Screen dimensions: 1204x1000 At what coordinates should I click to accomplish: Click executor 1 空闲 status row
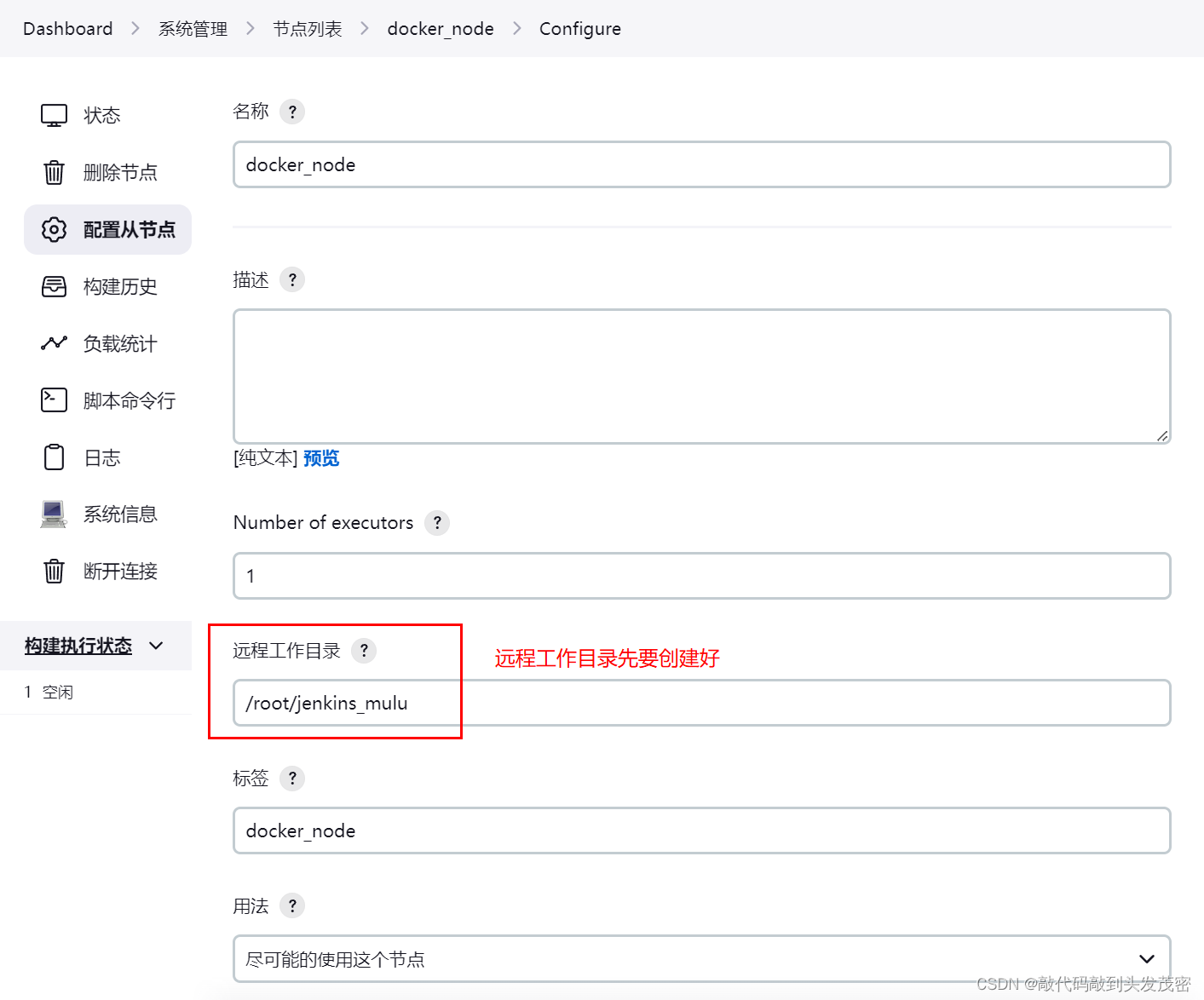click(x=95, y=692)
